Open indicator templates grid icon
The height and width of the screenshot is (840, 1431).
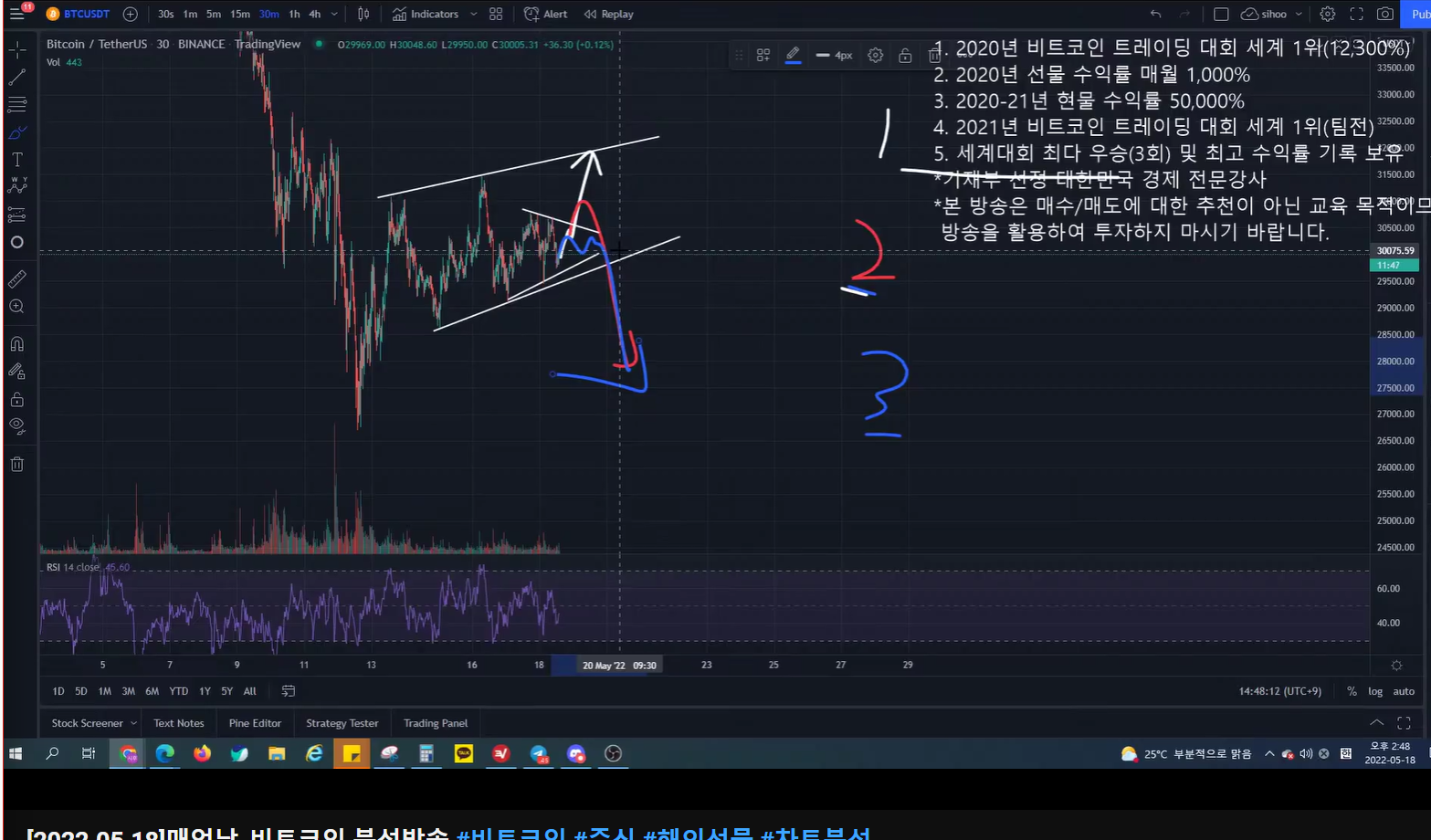click(496, 14)
